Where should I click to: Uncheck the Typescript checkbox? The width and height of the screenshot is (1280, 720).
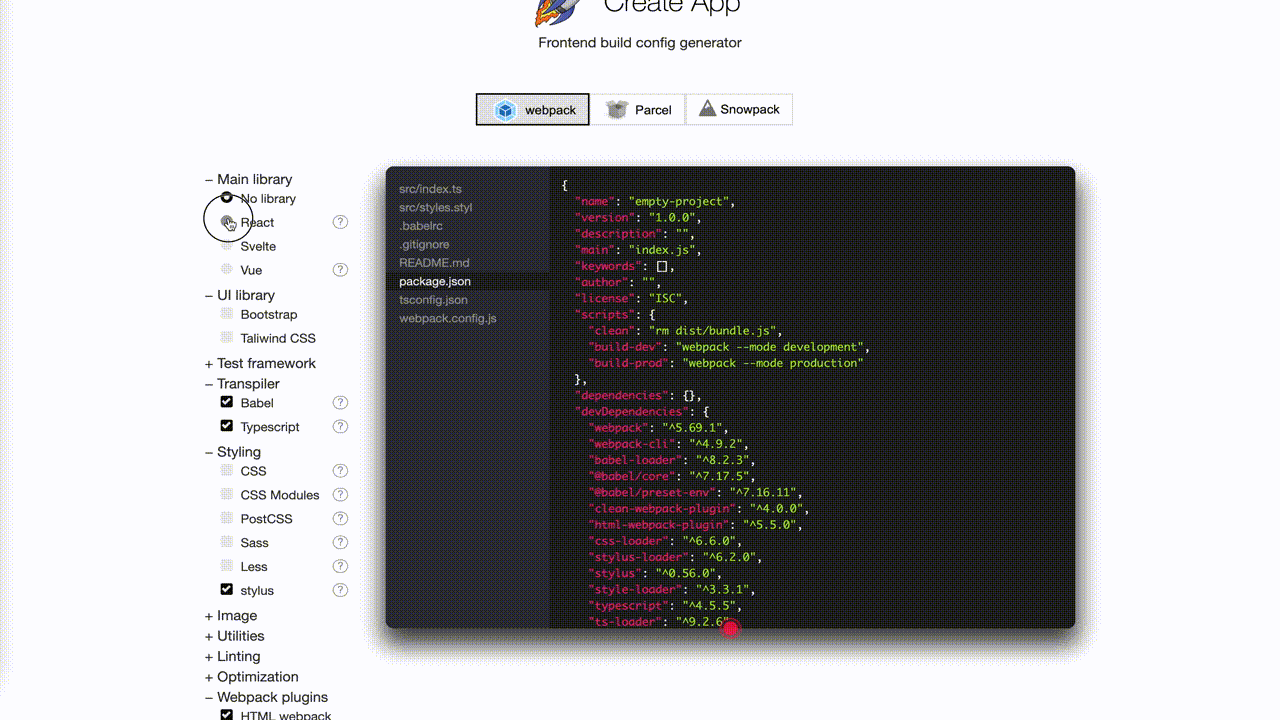point(227,426)
